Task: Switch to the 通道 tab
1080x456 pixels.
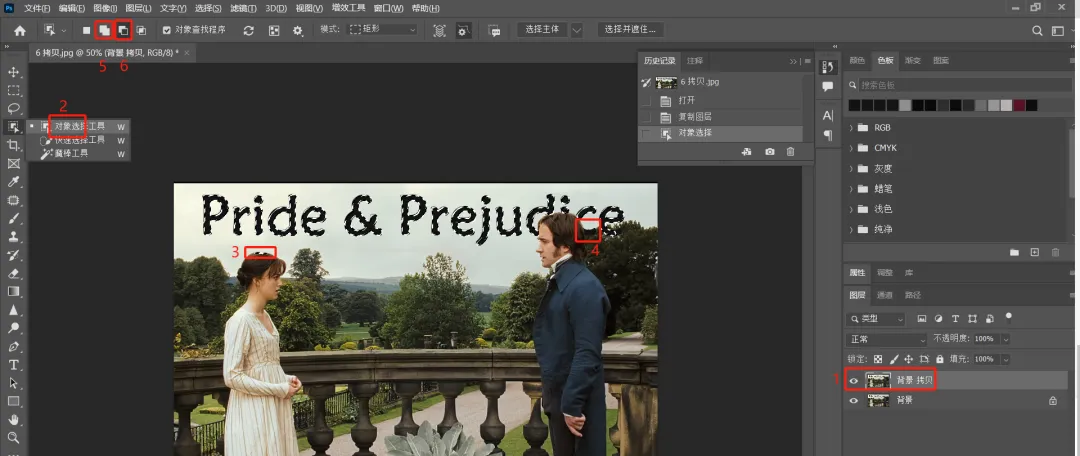Action: point(884,296)
